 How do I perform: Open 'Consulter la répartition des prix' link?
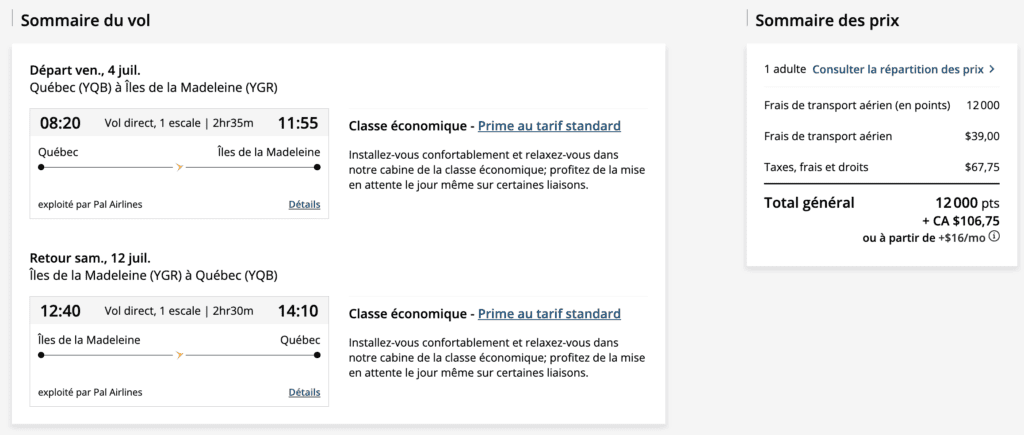pyautogui.click(x=898, y=70)
